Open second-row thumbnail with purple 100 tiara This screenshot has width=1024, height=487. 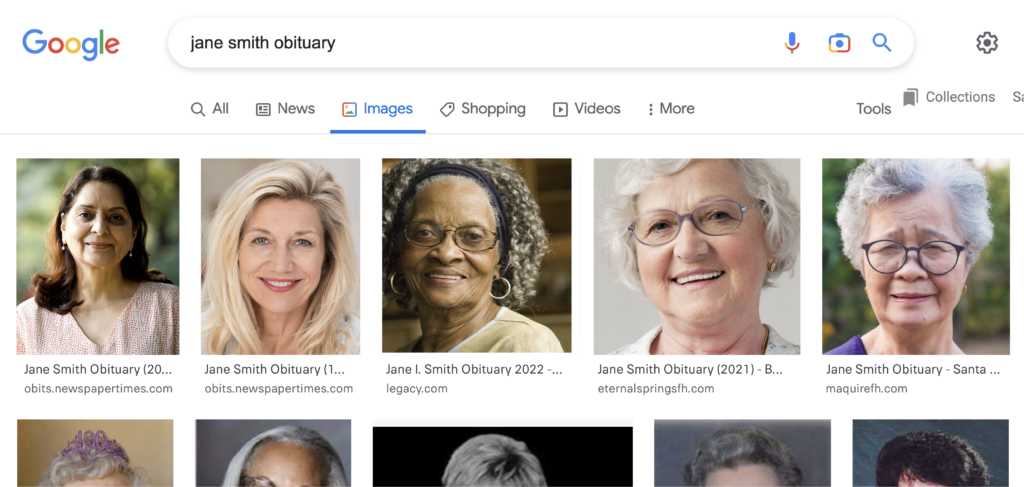(x=95, y=453)
